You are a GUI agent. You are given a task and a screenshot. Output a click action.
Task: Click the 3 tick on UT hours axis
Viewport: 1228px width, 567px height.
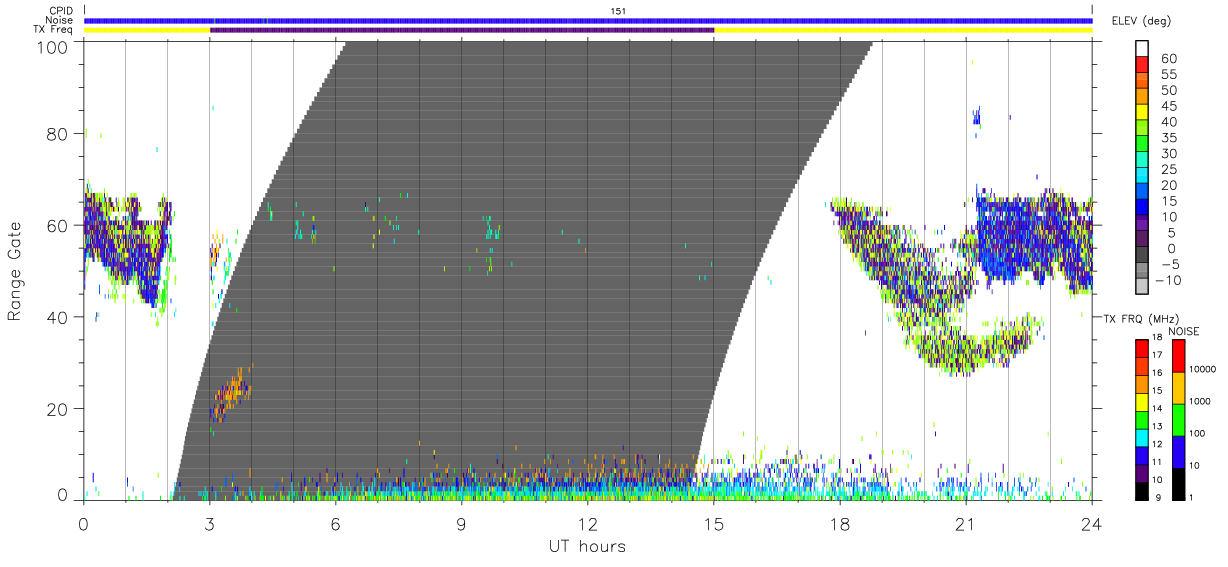pyautogui.click(x=209, y=523)
